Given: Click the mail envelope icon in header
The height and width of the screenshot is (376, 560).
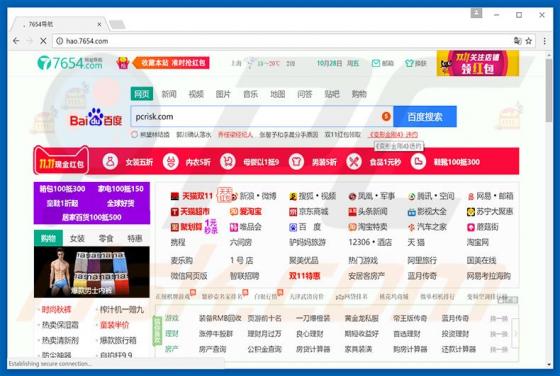Looking at the screenshot, I should (376, 63).
